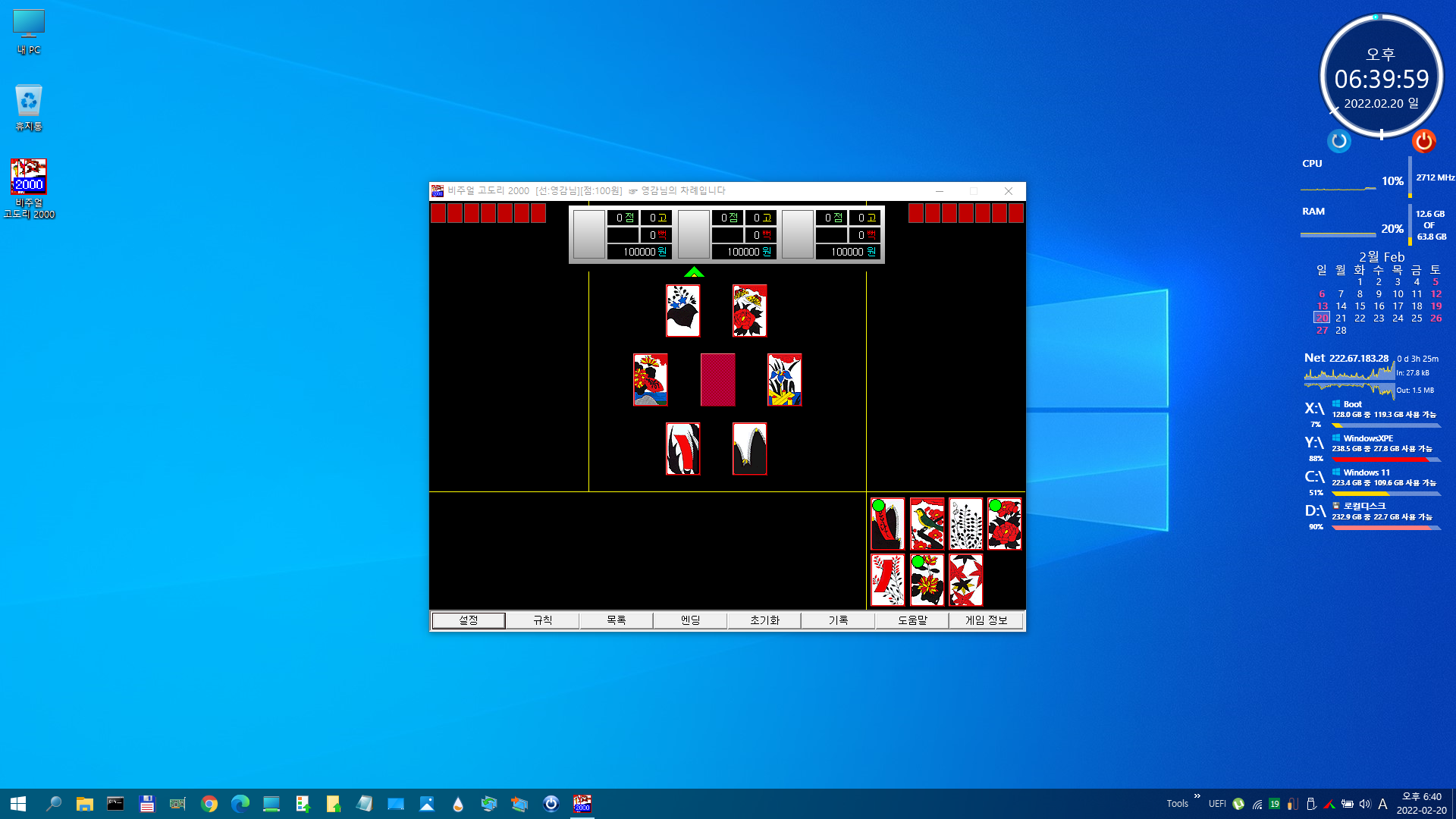This screenshot has height=819, width=1456.
Task: Click the second player's avatar box
Action: tap(693, 234)
